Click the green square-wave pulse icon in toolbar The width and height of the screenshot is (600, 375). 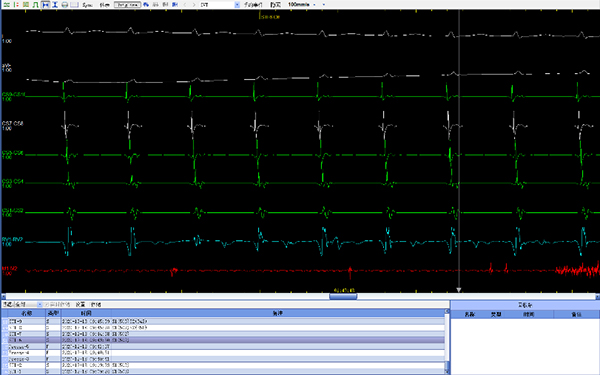click(36, 5)
